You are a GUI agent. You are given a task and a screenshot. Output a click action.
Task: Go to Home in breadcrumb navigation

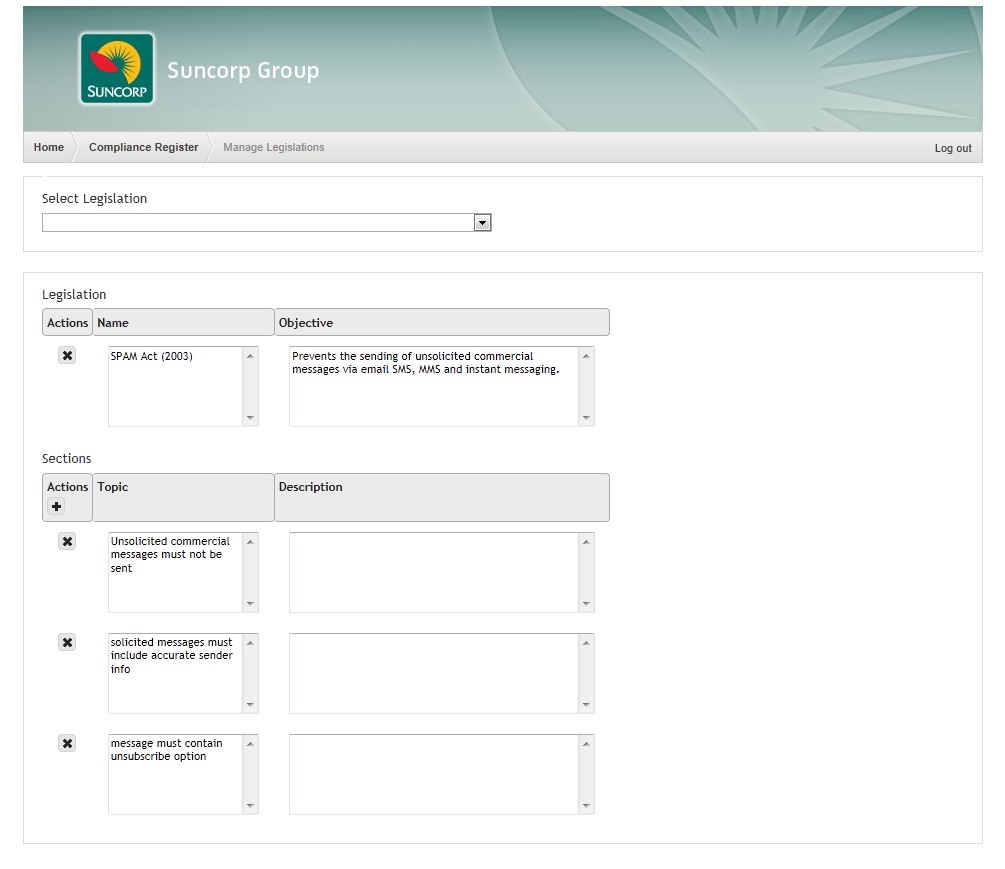tap(48, 147)
